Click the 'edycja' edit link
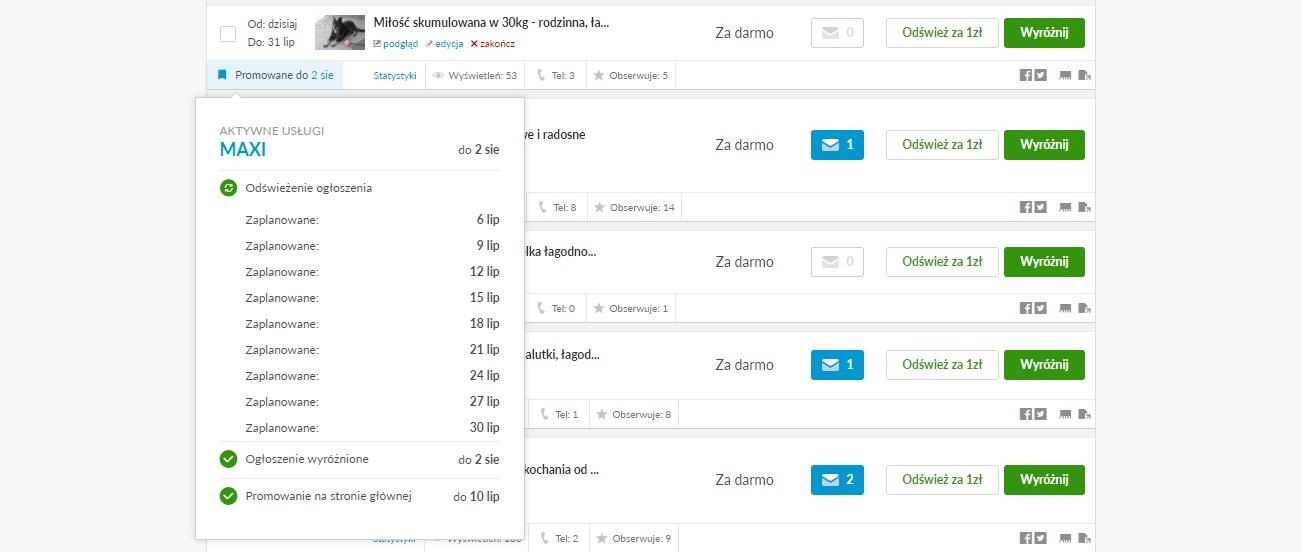This screenshot has width=1301, height=552. pos(444,44)
